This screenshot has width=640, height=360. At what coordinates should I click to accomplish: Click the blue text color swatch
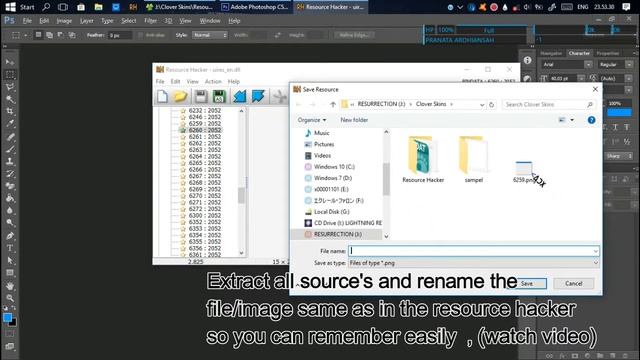pyautogui.click(x=619, y=113)
